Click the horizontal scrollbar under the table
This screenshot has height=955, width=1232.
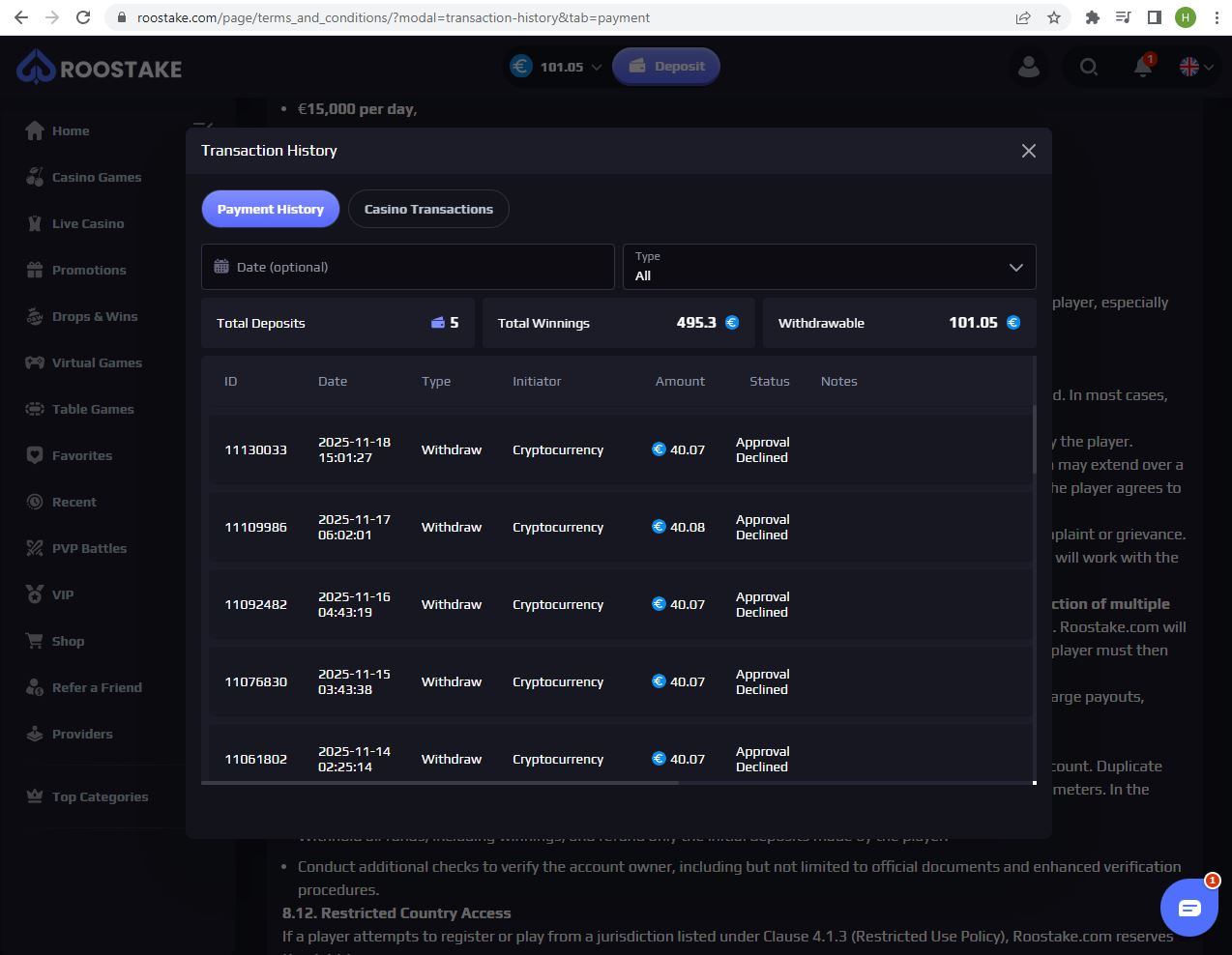click(440, 783)
